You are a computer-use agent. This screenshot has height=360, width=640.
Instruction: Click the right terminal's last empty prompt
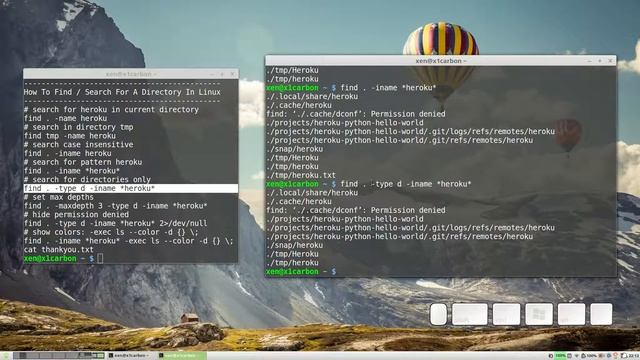[x=301, y=272]
